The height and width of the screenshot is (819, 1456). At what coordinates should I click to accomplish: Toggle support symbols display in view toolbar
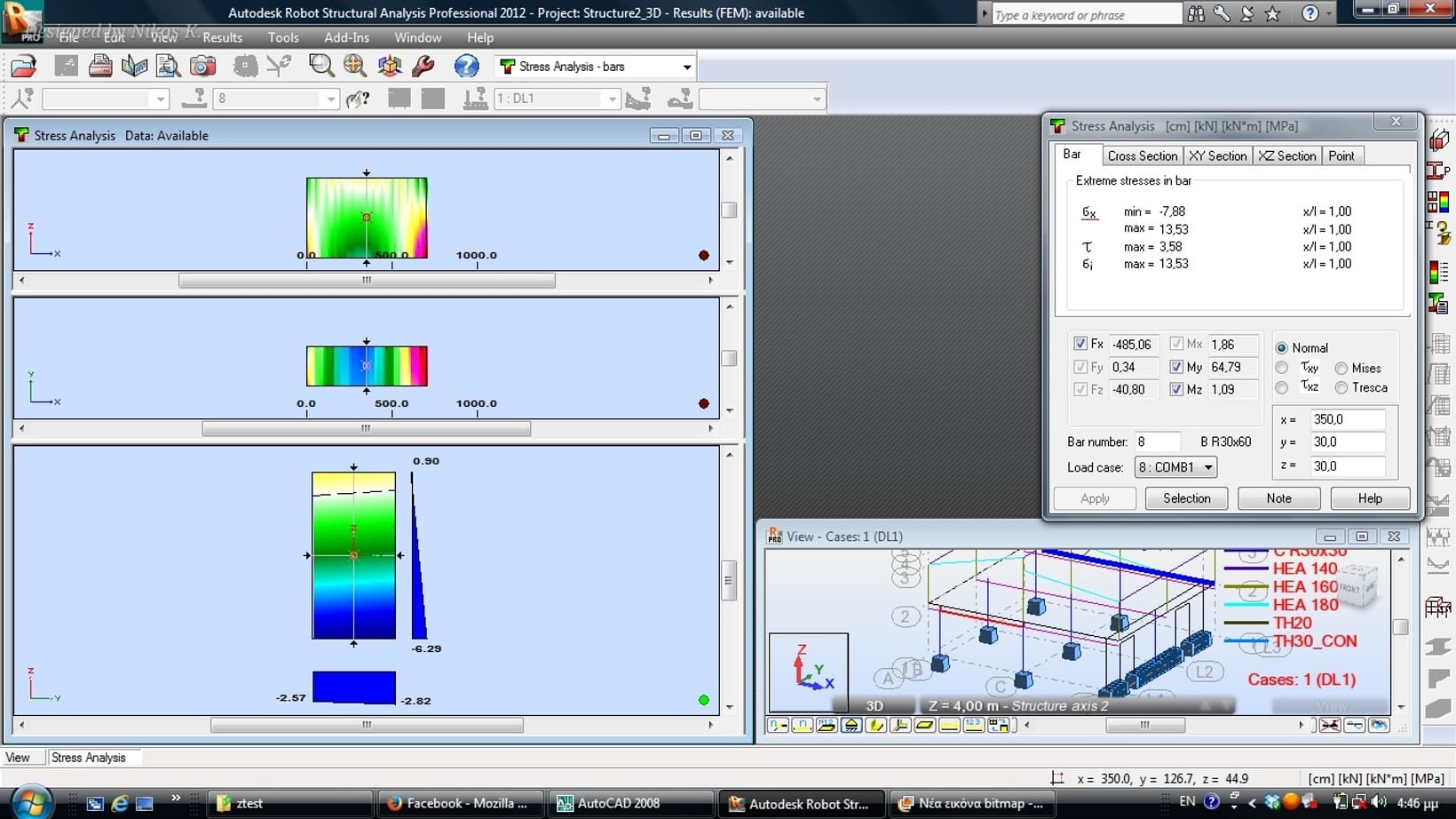[x=851, y=726]
